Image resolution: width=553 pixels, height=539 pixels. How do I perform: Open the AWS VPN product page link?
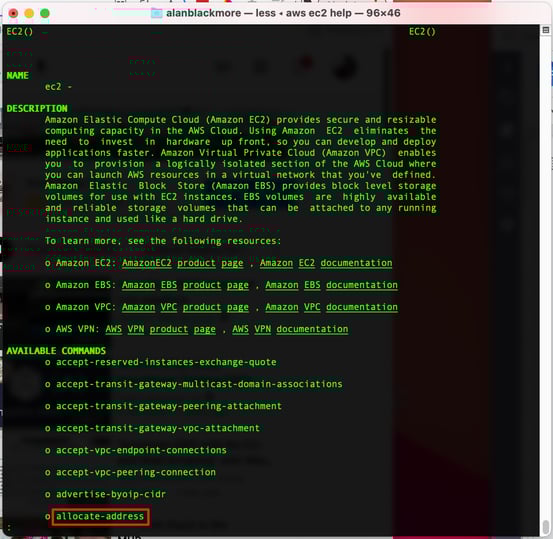(x=160, y=329)
